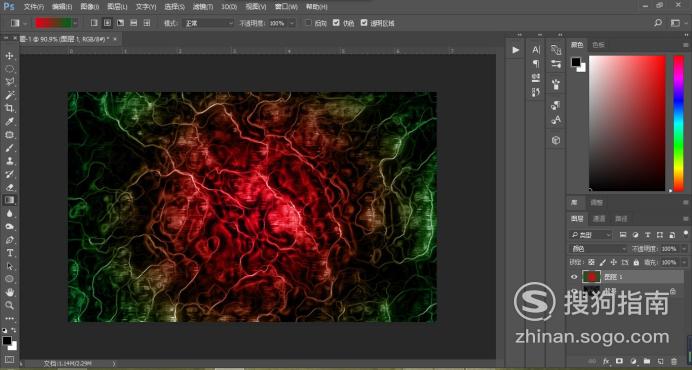Toggle lock all padlock icon
Screen dimensions: 692x370
point(636,262)
